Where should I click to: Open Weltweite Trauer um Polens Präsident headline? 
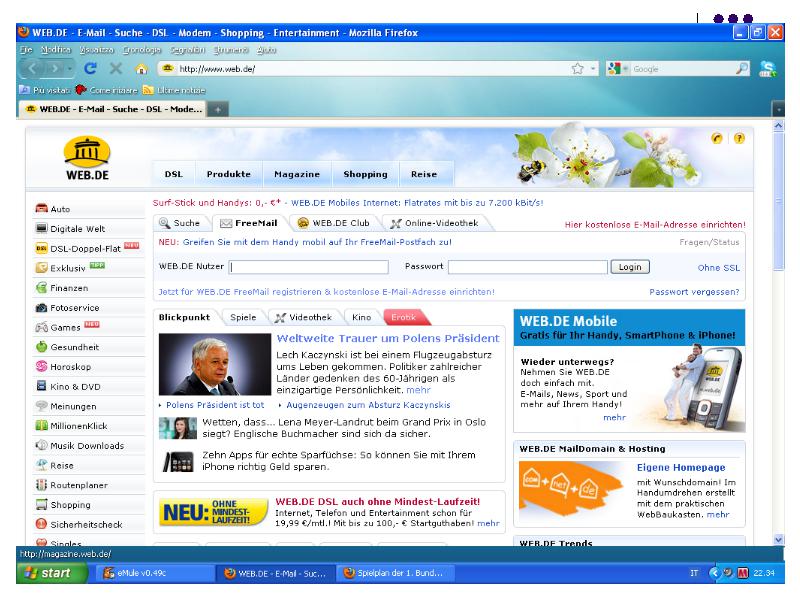coord(388,338)
